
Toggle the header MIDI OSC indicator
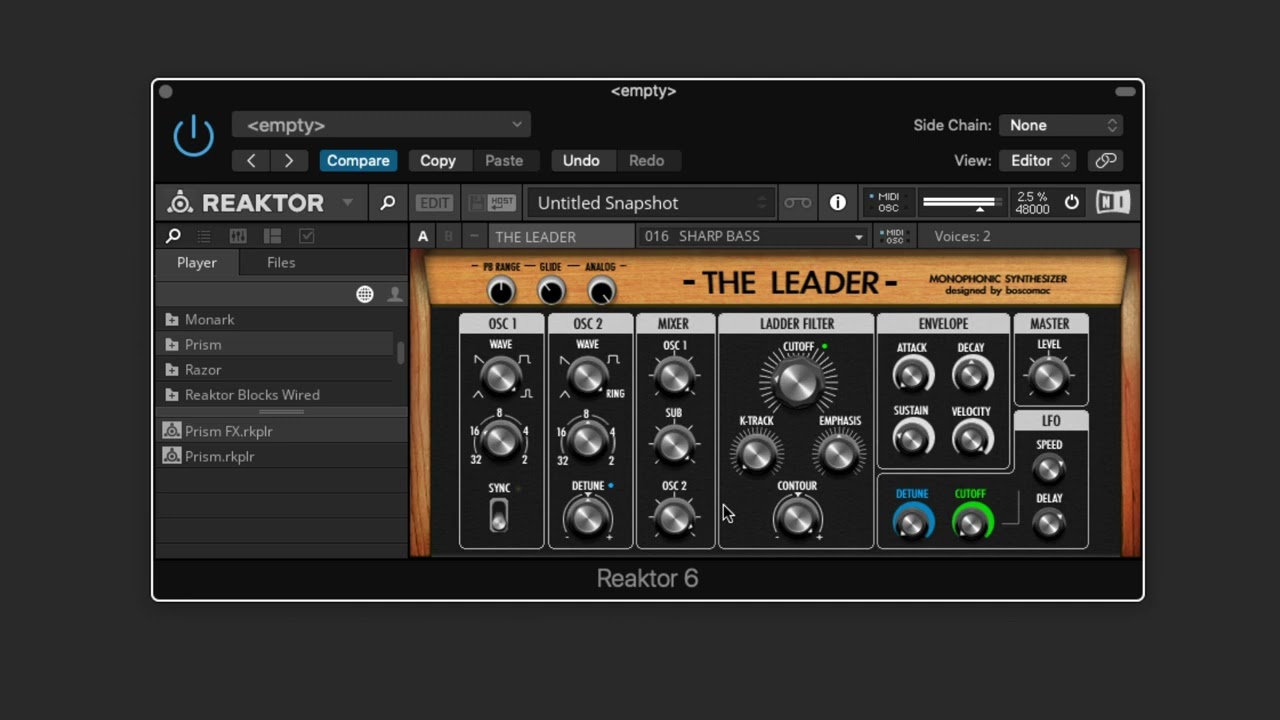pyautogui.click(x=885, y=203)
